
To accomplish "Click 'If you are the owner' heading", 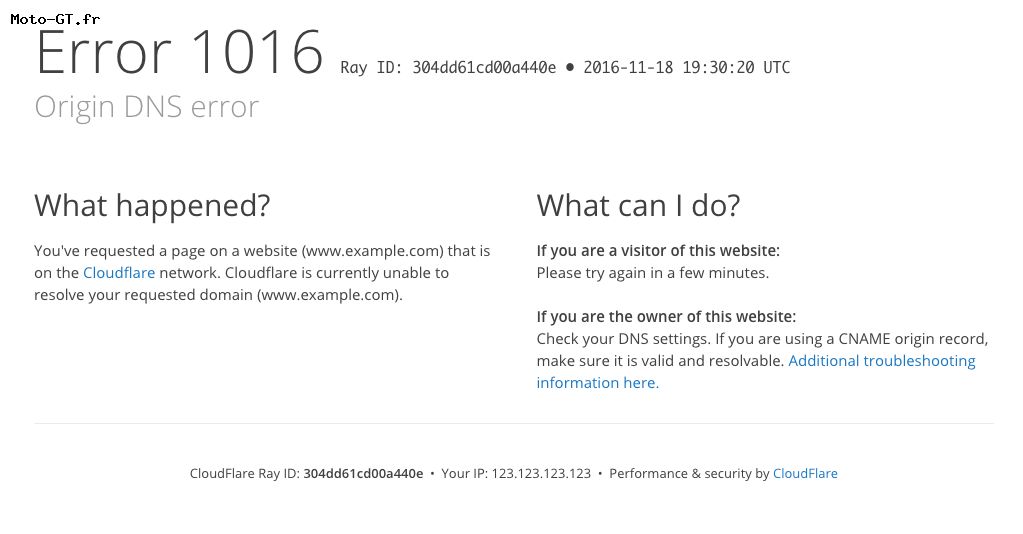I will (x=666, y=317).
